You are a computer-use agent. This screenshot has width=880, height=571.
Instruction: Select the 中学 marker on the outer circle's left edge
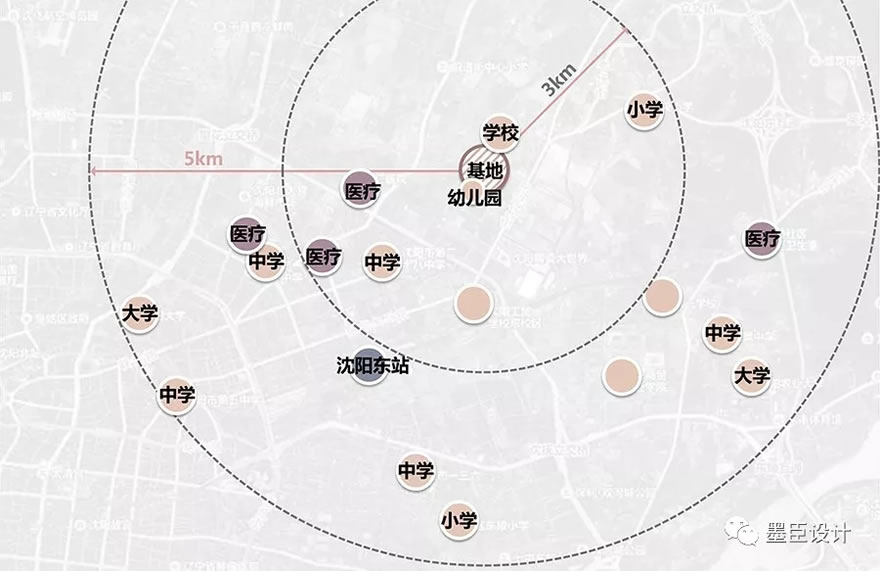click(x=177, y=395)
